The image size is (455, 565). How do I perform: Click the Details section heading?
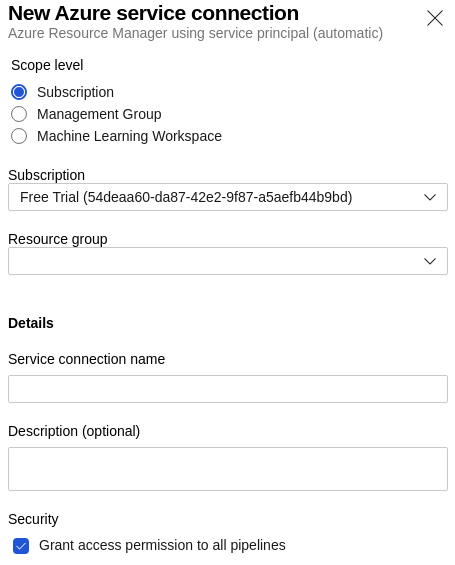click(x=31, y=323)
